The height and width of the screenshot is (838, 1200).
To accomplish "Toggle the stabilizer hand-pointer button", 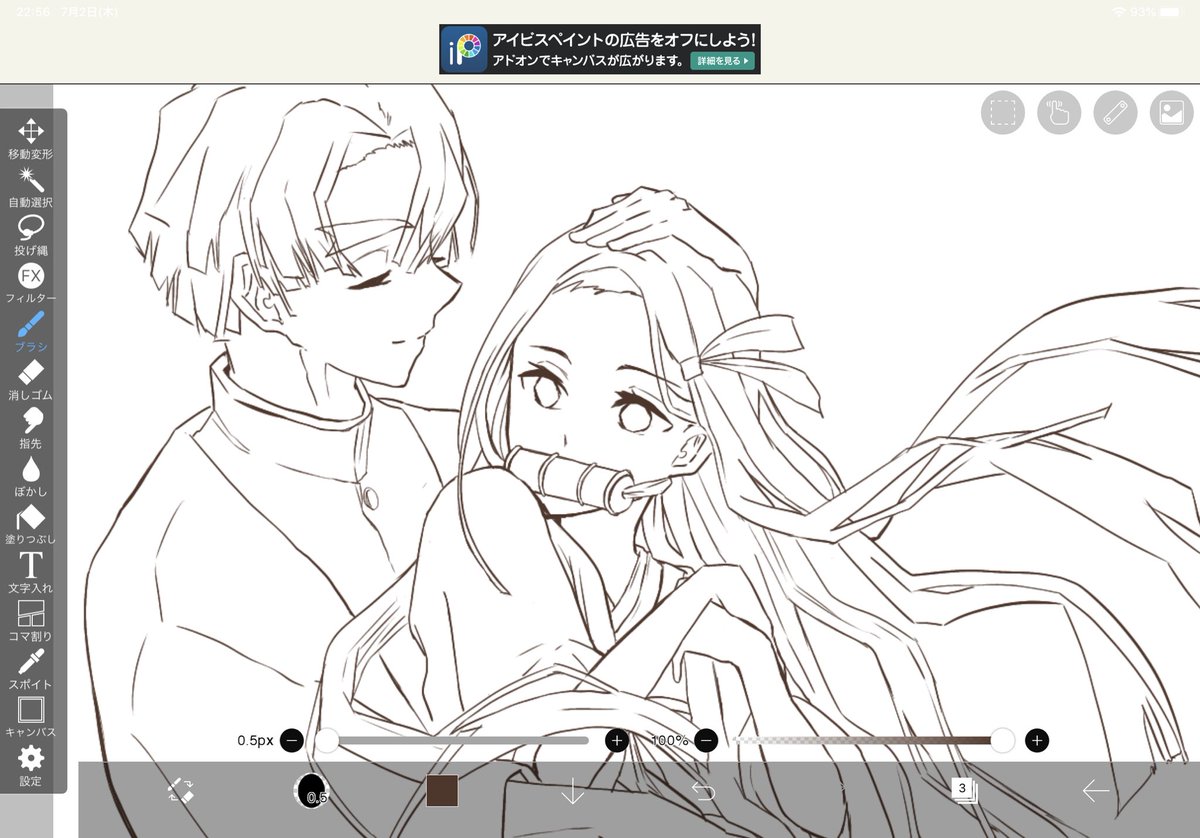I will [x=1059, y=112].
